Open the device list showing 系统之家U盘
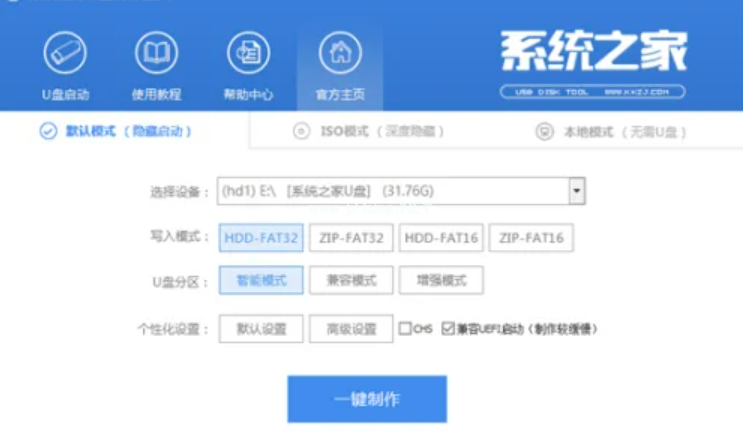 tap(390, 191)
